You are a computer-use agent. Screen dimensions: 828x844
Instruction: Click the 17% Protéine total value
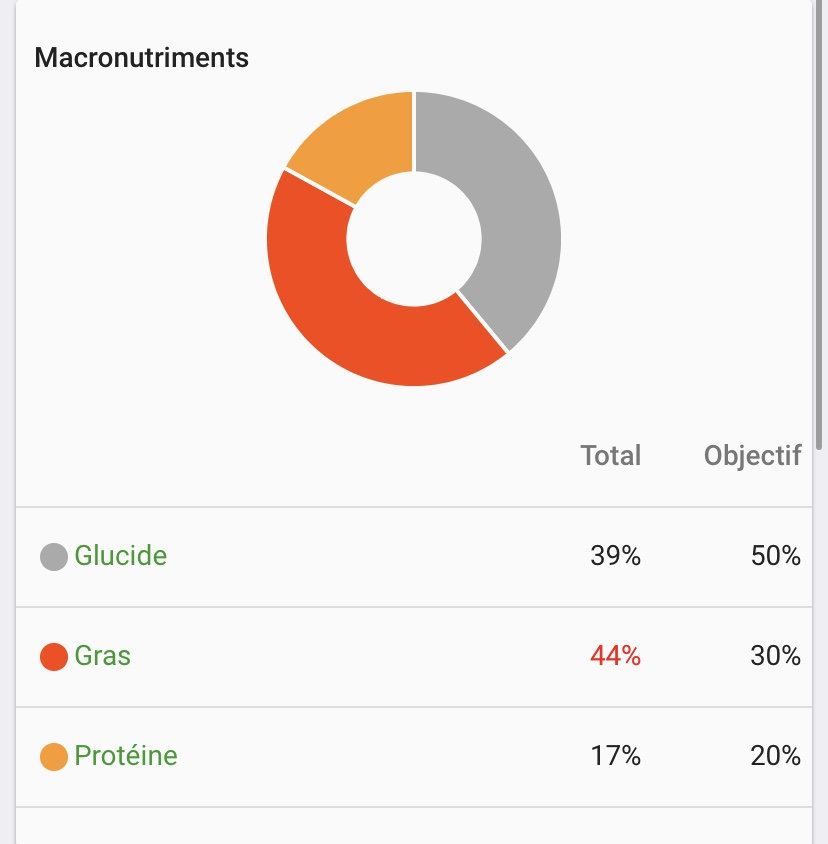(x=615, y=756)
